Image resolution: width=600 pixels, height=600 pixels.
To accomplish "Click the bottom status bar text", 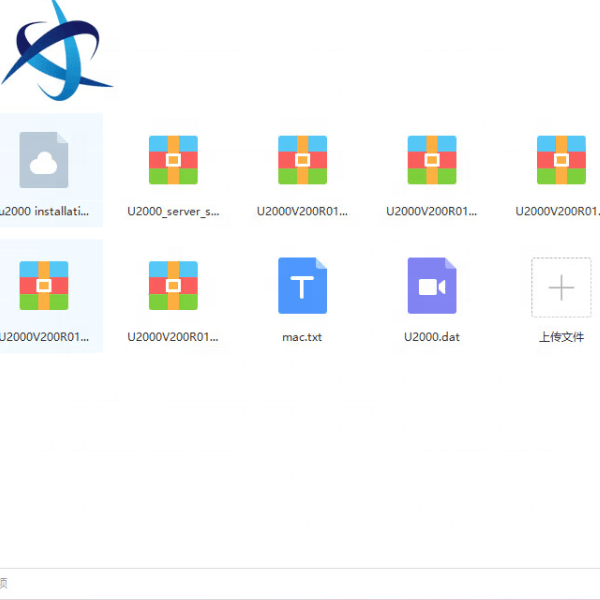I will pos(4,583).
